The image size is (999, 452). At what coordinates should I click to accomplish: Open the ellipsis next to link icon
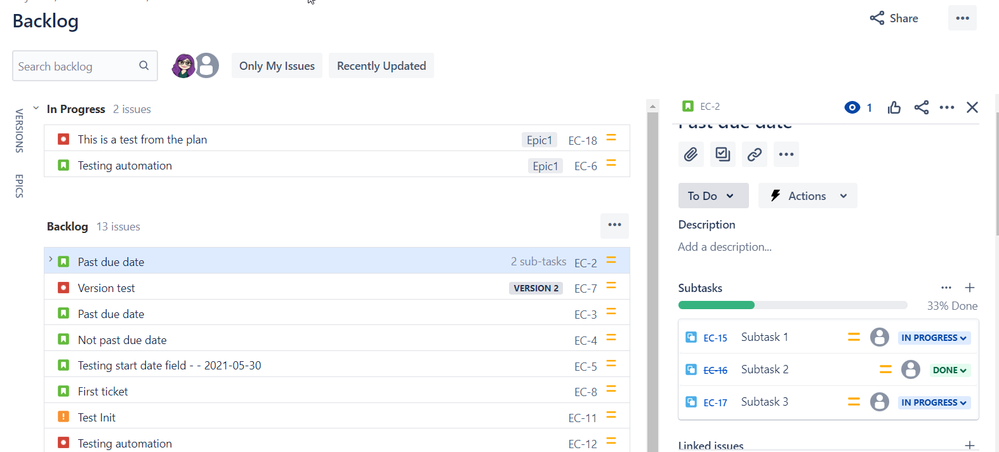[786, 154]
